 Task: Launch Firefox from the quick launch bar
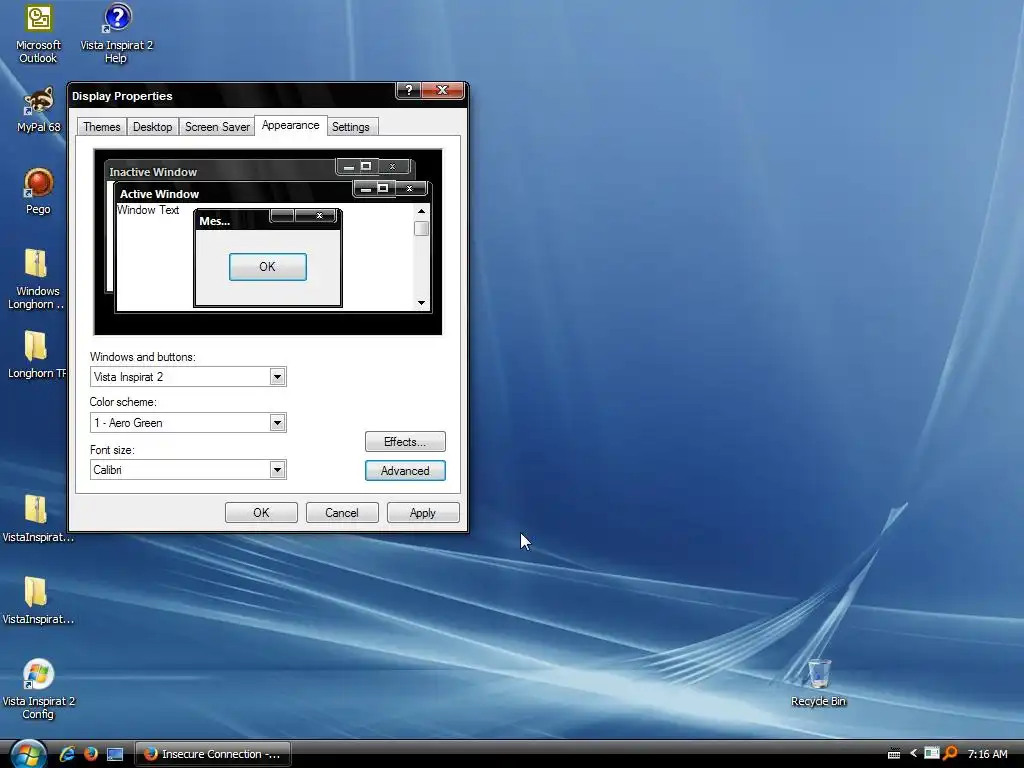coord(91,754)
